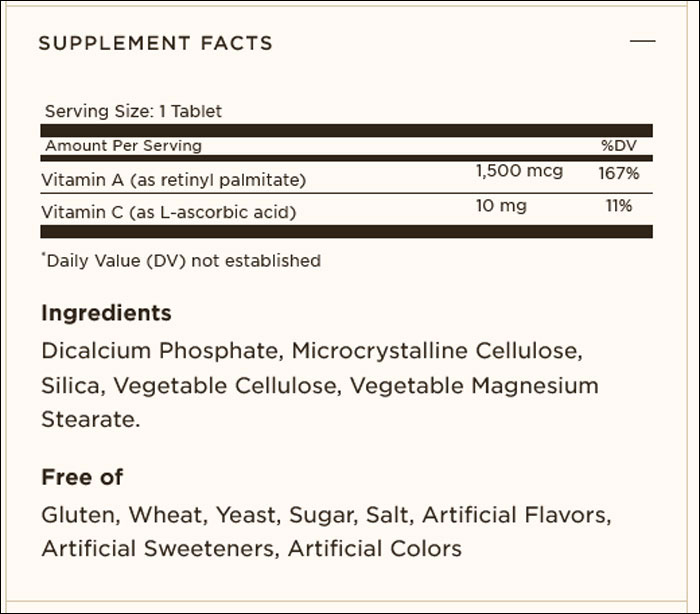Click the Ingredients heading

pos(106,313)
